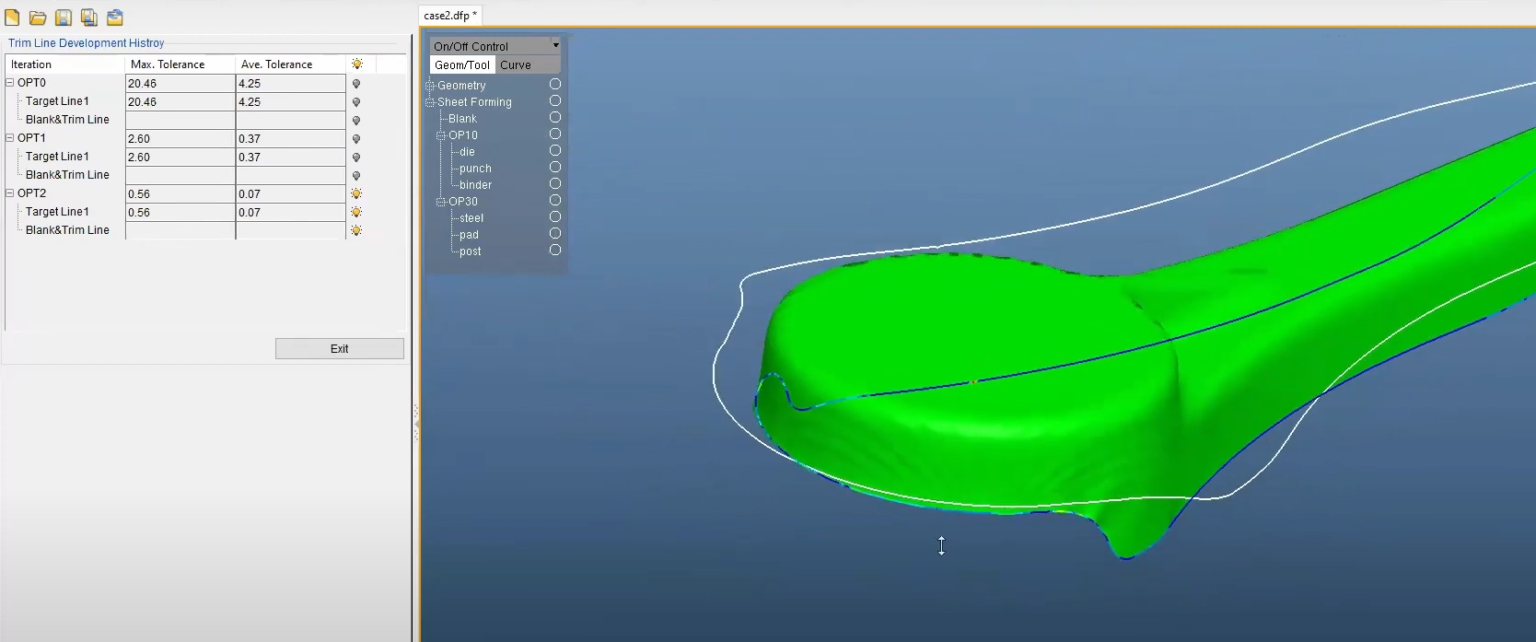Click the lightbulb column header in the history table
The width and height of the screenshot is (1536, 642).
tap(356, 63)
